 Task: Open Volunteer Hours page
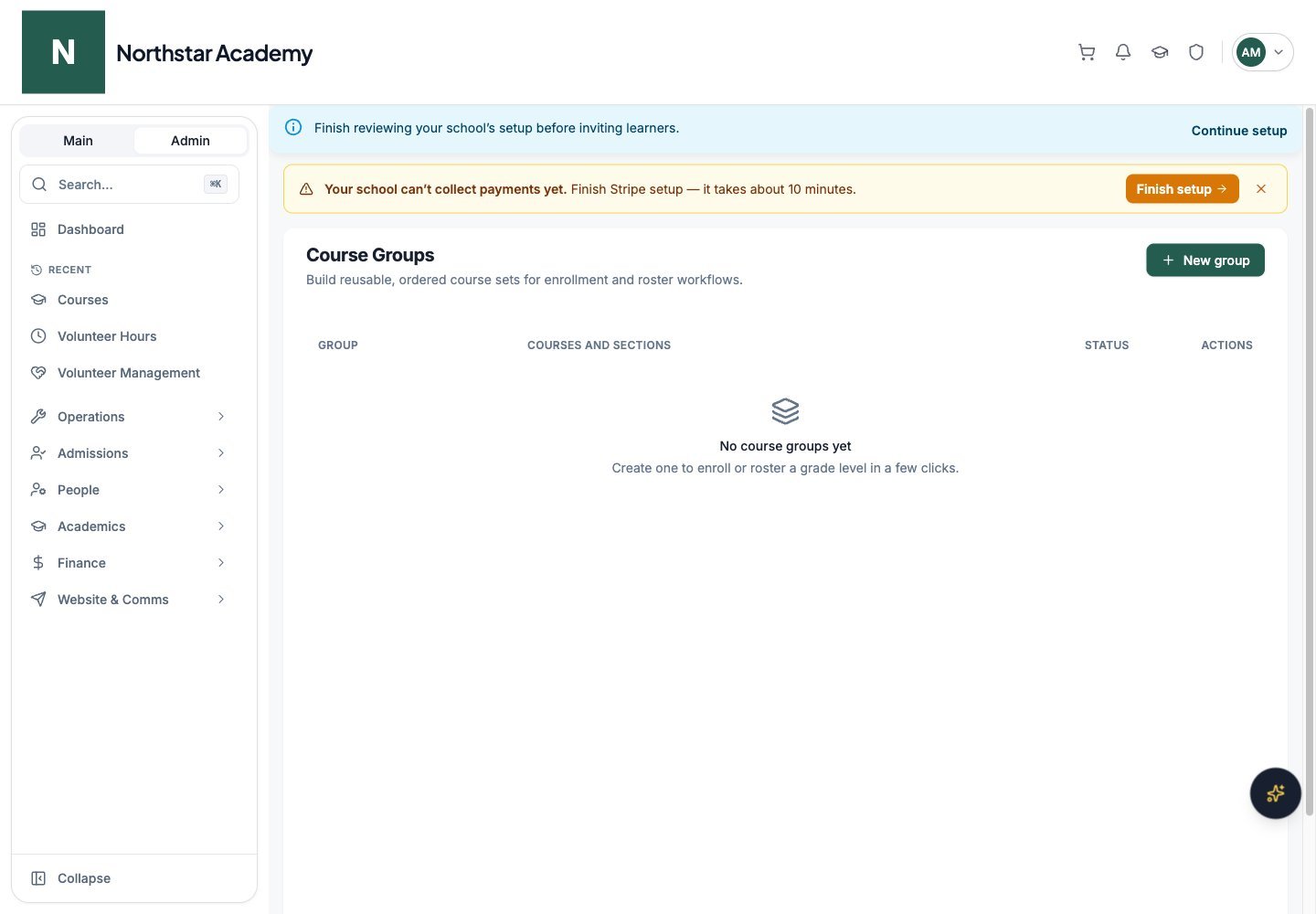click(128, 336)
